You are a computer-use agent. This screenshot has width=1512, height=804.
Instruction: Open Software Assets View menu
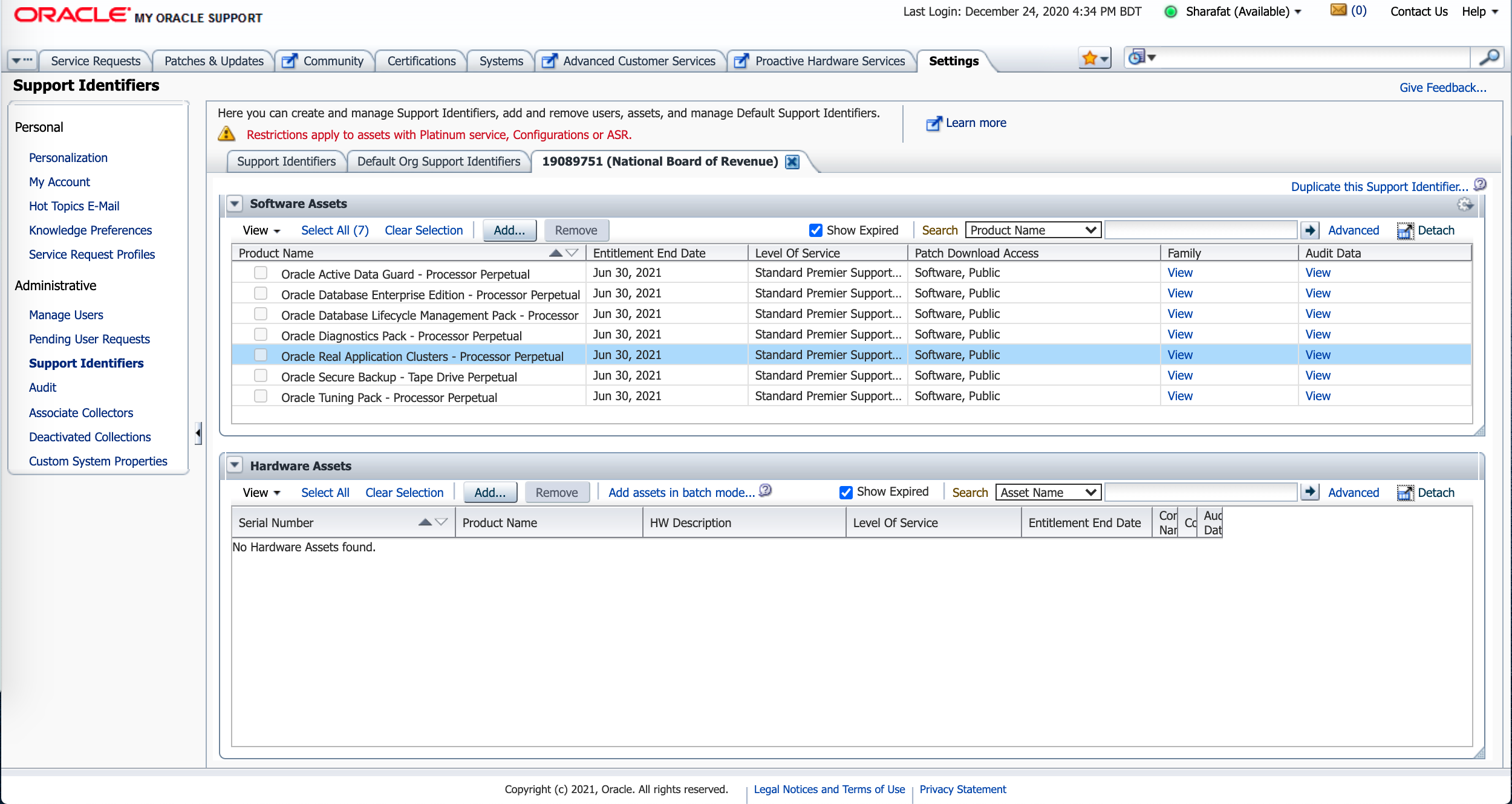click(261, 230)
